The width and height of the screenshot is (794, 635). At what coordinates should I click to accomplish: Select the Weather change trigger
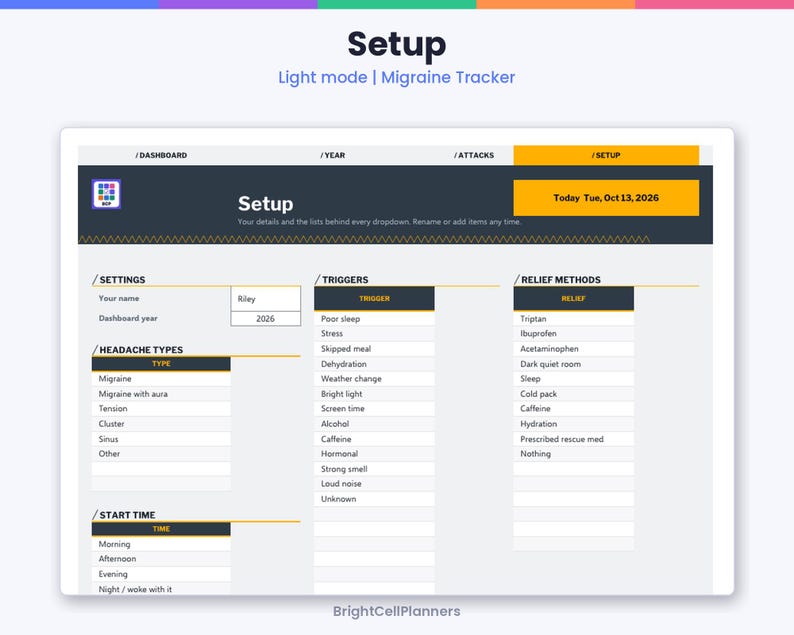(374, 379)
